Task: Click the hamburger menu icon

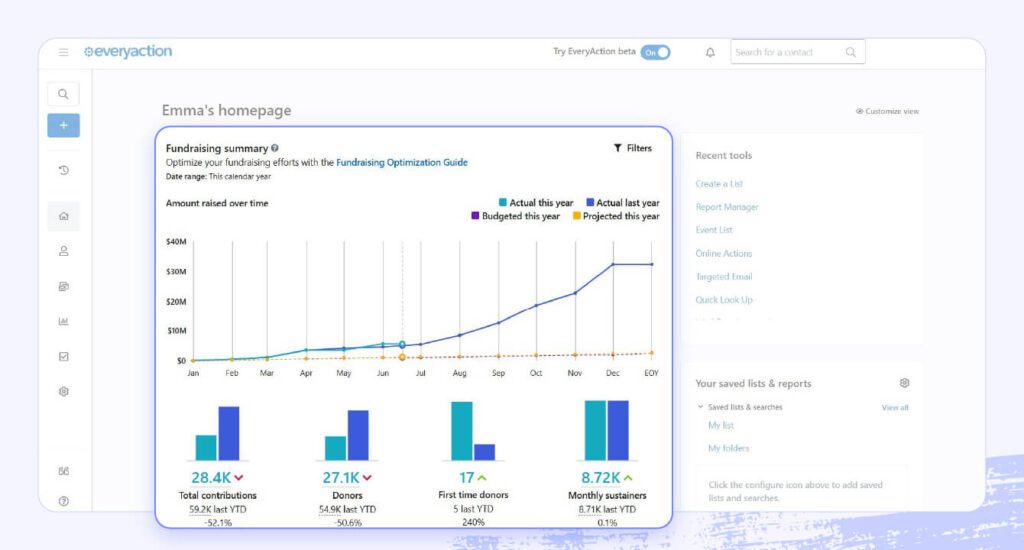Action: tap(63, 52)
